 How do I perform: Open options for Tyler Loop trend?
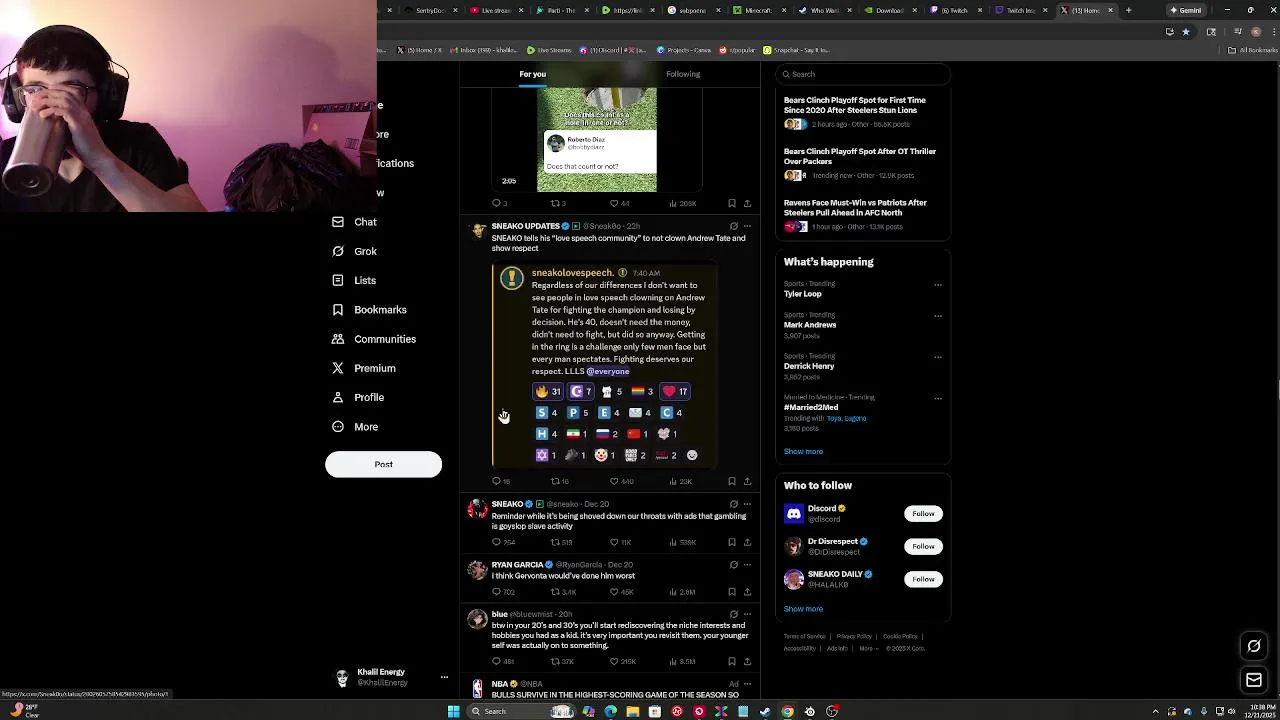[938, 285]
